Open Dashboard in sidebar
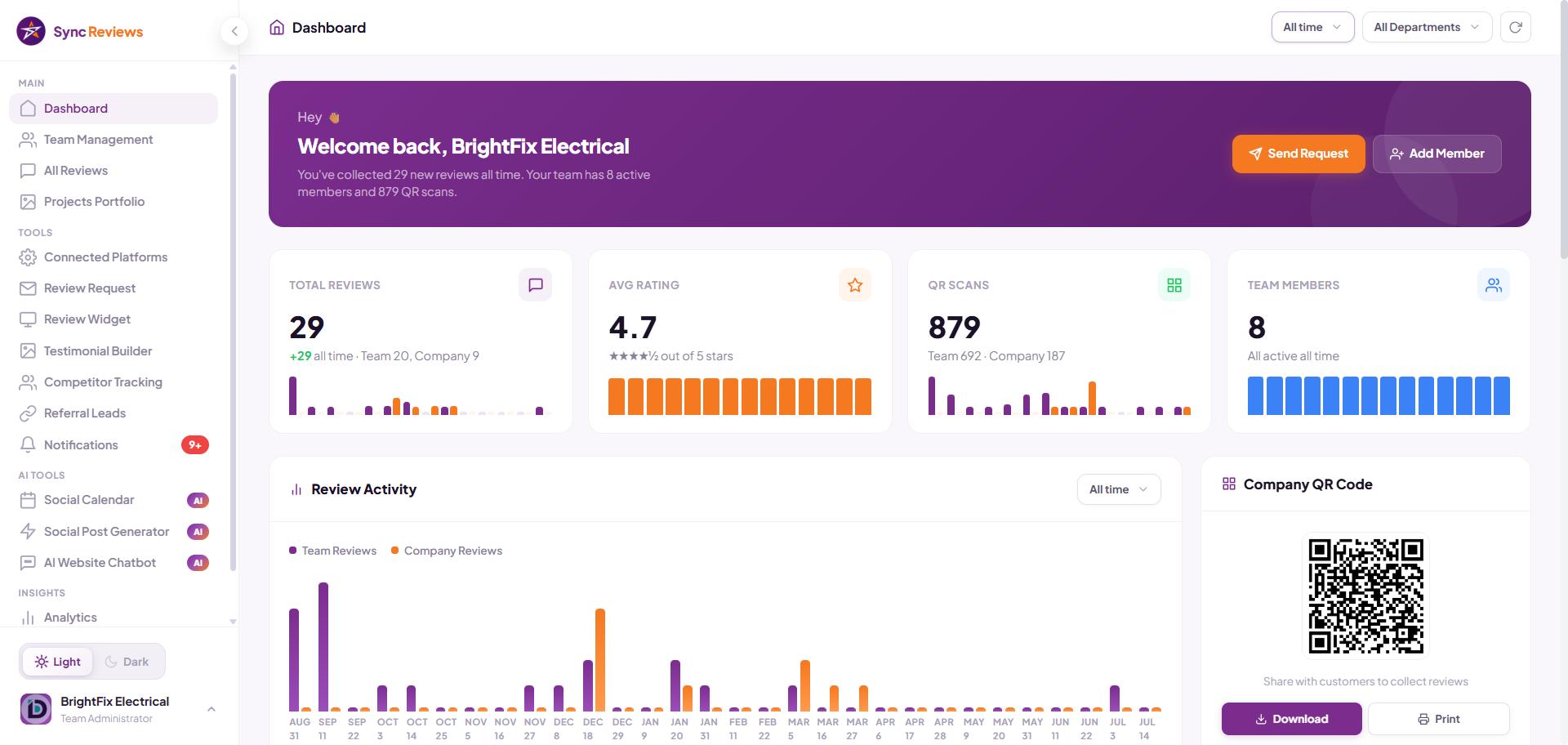 tap(114, 109)
